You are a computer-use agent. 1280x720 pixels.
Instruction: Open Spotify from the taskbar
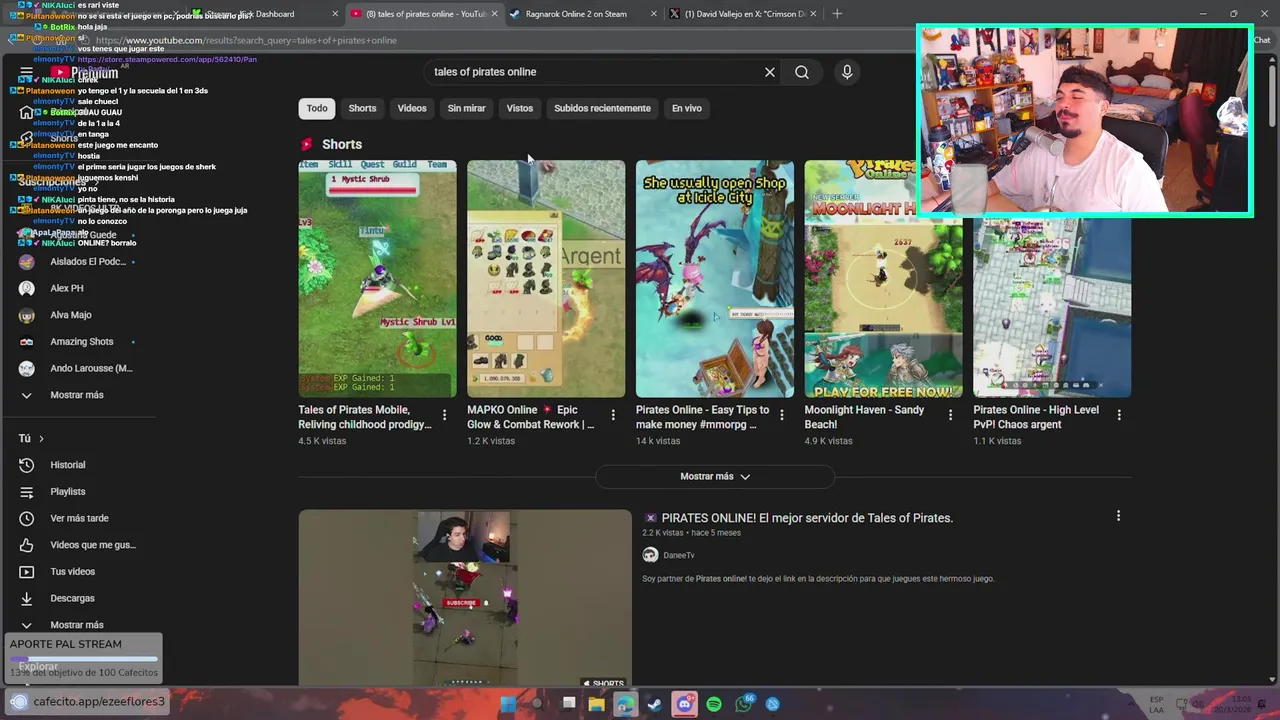pyautogui.click(x=714, y=704)
